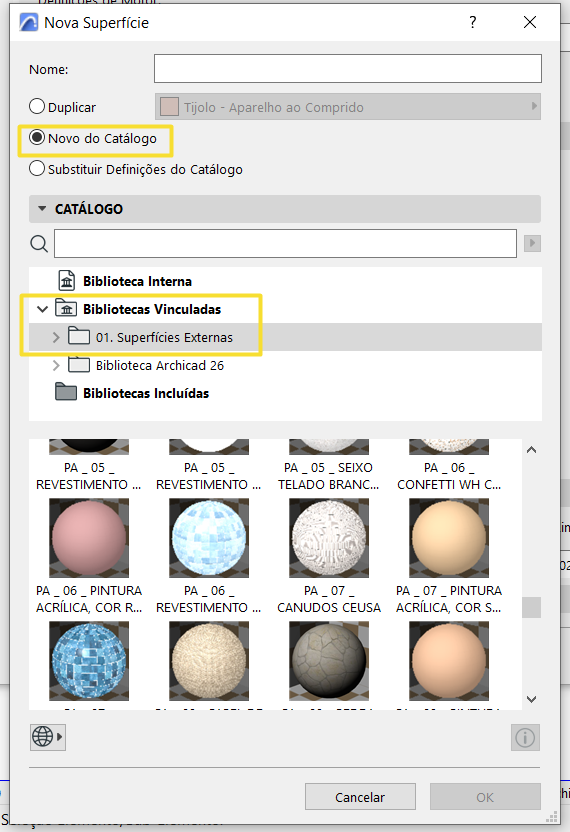
Task: Collapse the Bibliotecas Vinculadas tree node
Action: 42,309
